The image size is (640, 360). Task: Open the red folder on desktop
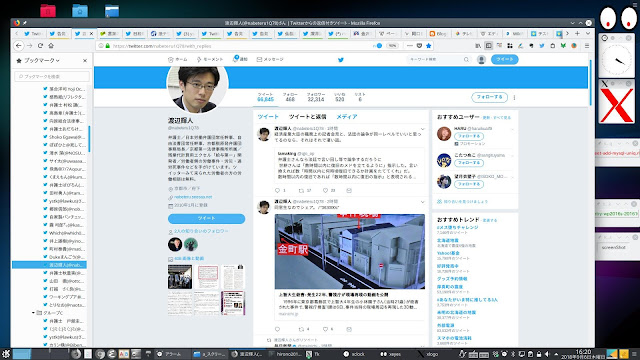(48, 10)
